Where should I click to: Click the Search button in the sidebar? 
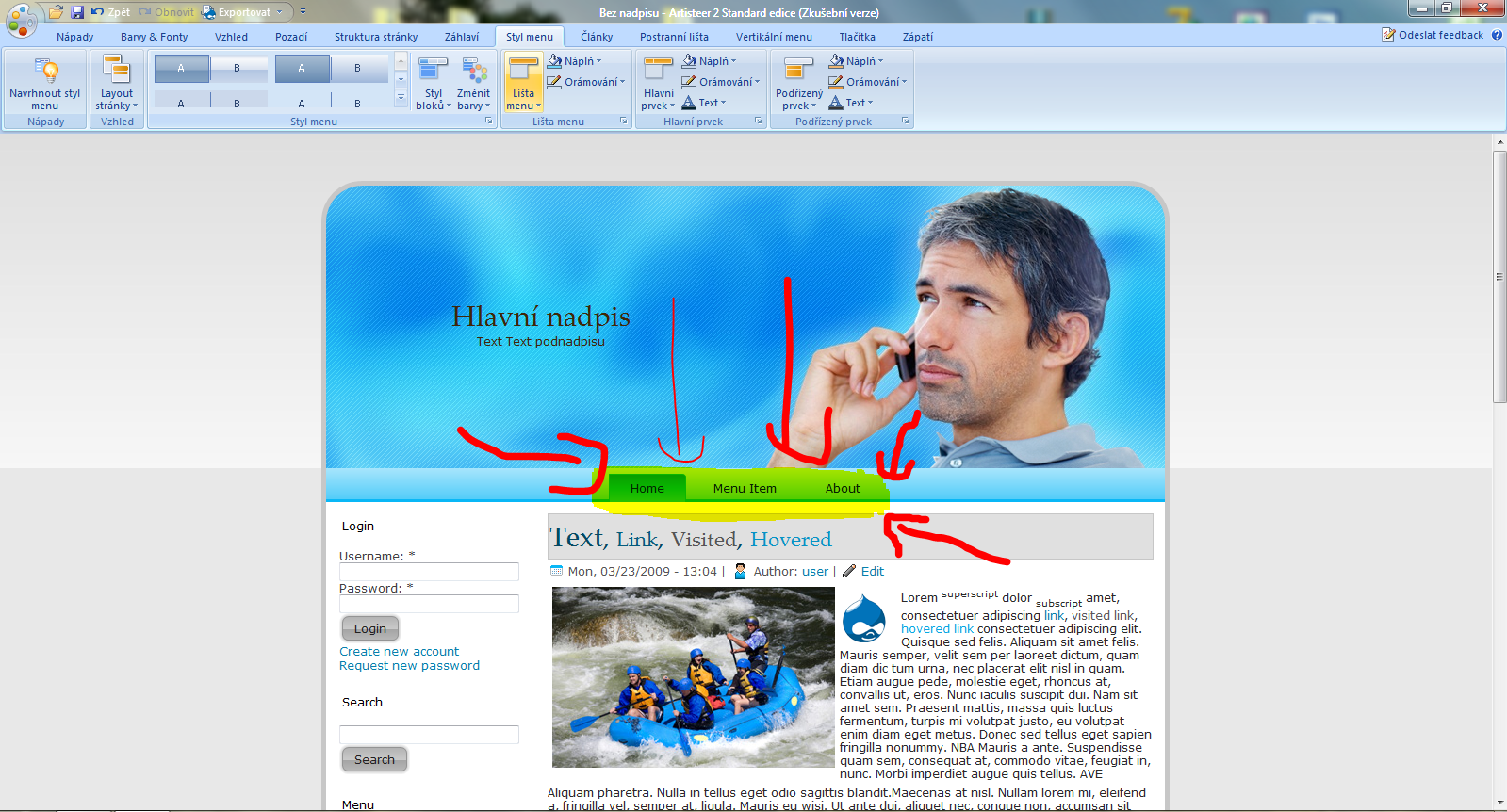point(374,759)
